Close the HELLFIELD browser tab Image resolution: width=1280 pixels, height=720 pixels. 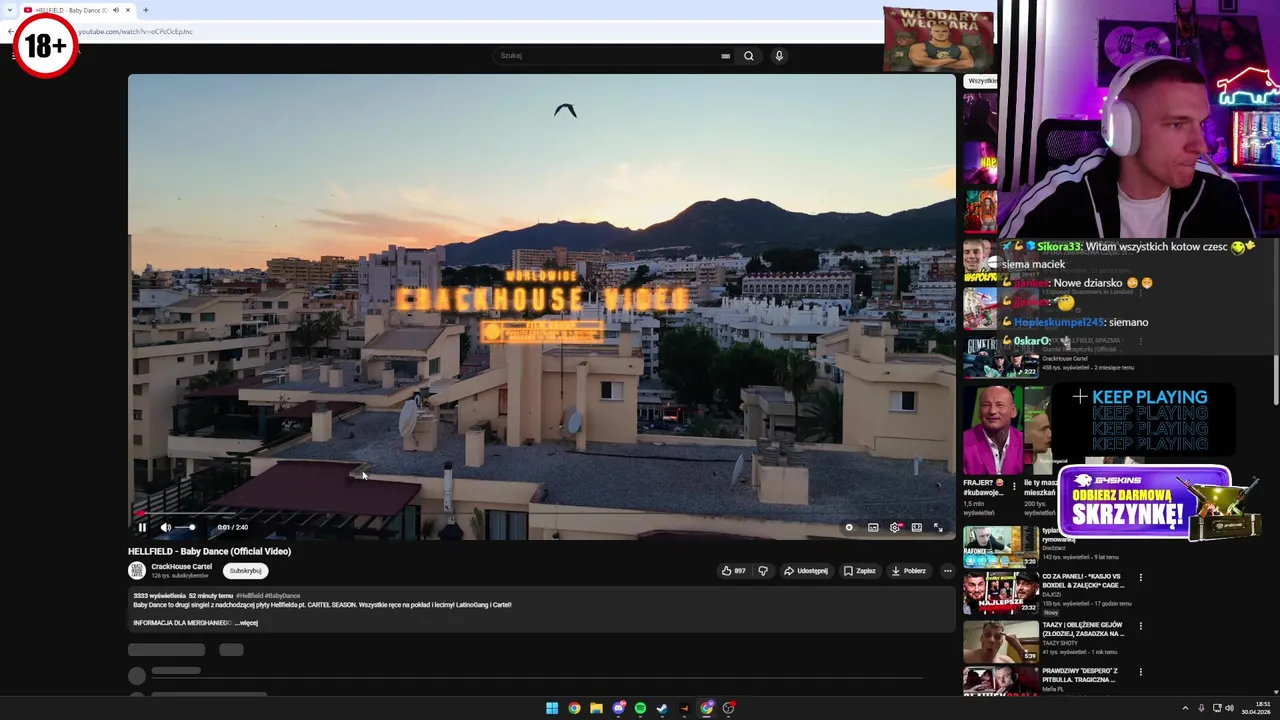point(127,10)
